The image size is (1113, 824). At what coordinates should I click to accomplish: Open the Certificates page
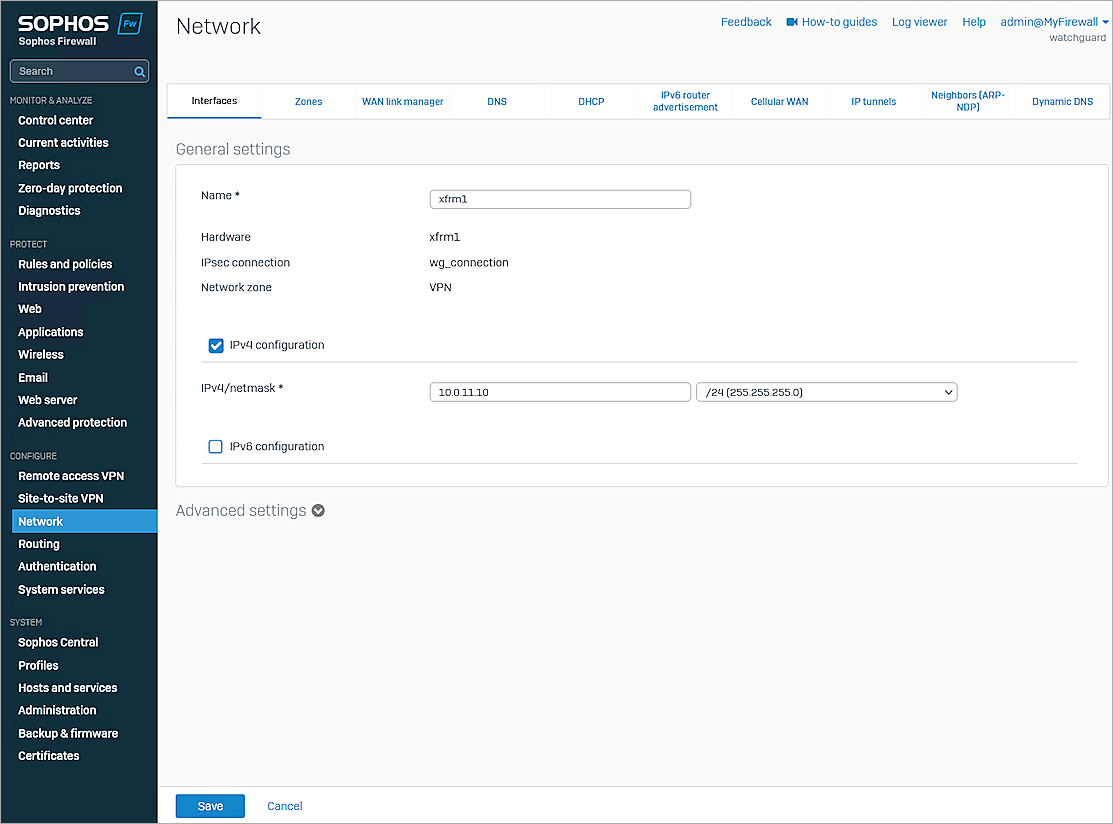pyautogui.click(x=47, y=755)
